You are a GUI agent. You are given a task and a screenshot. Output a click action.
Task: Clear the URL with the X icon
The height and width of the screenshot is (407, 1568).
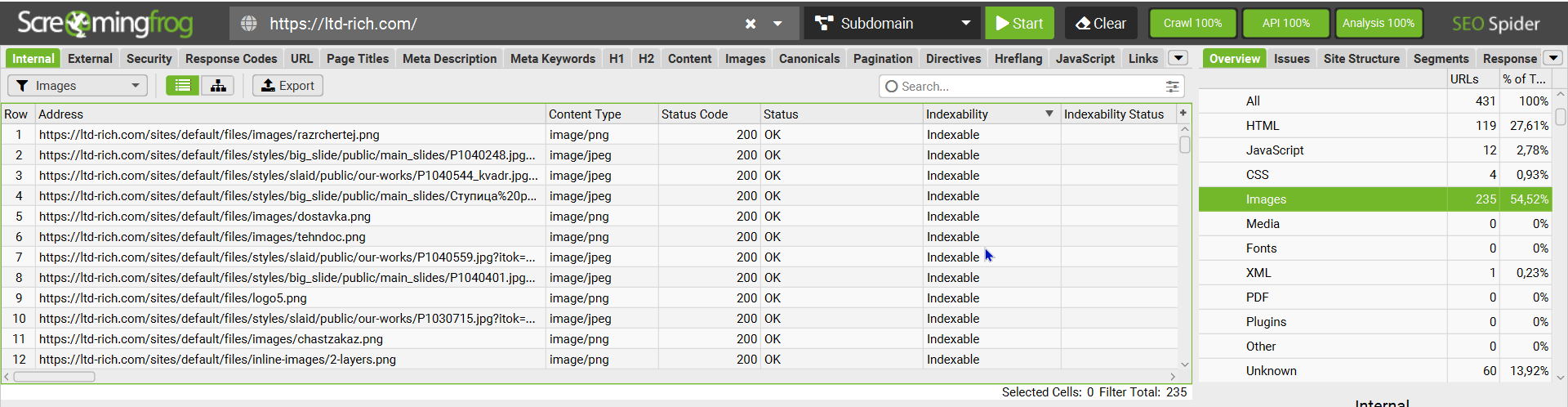pos(751,24)
